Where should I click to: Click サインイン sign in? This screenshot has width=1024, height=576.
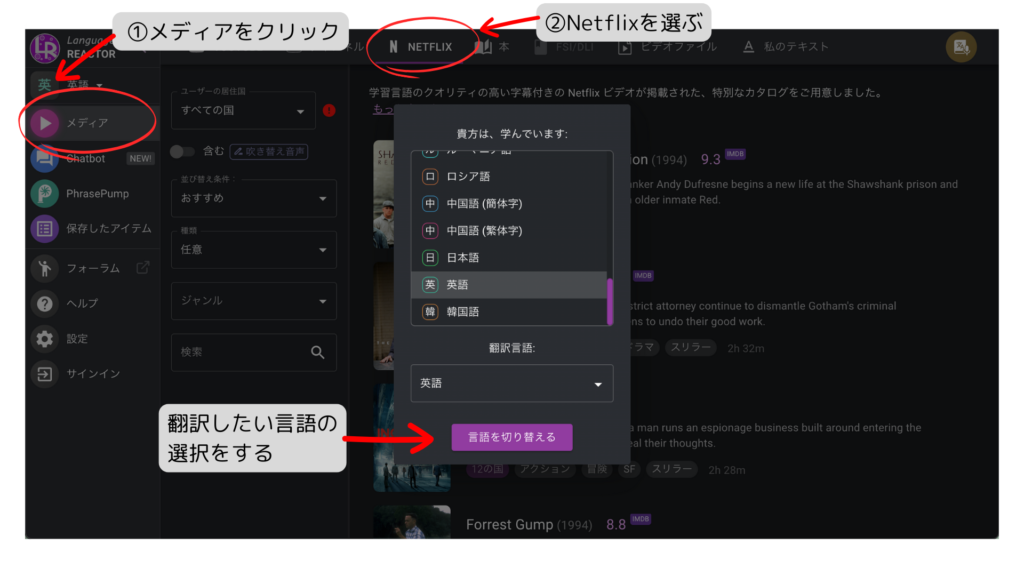[91, 374]
